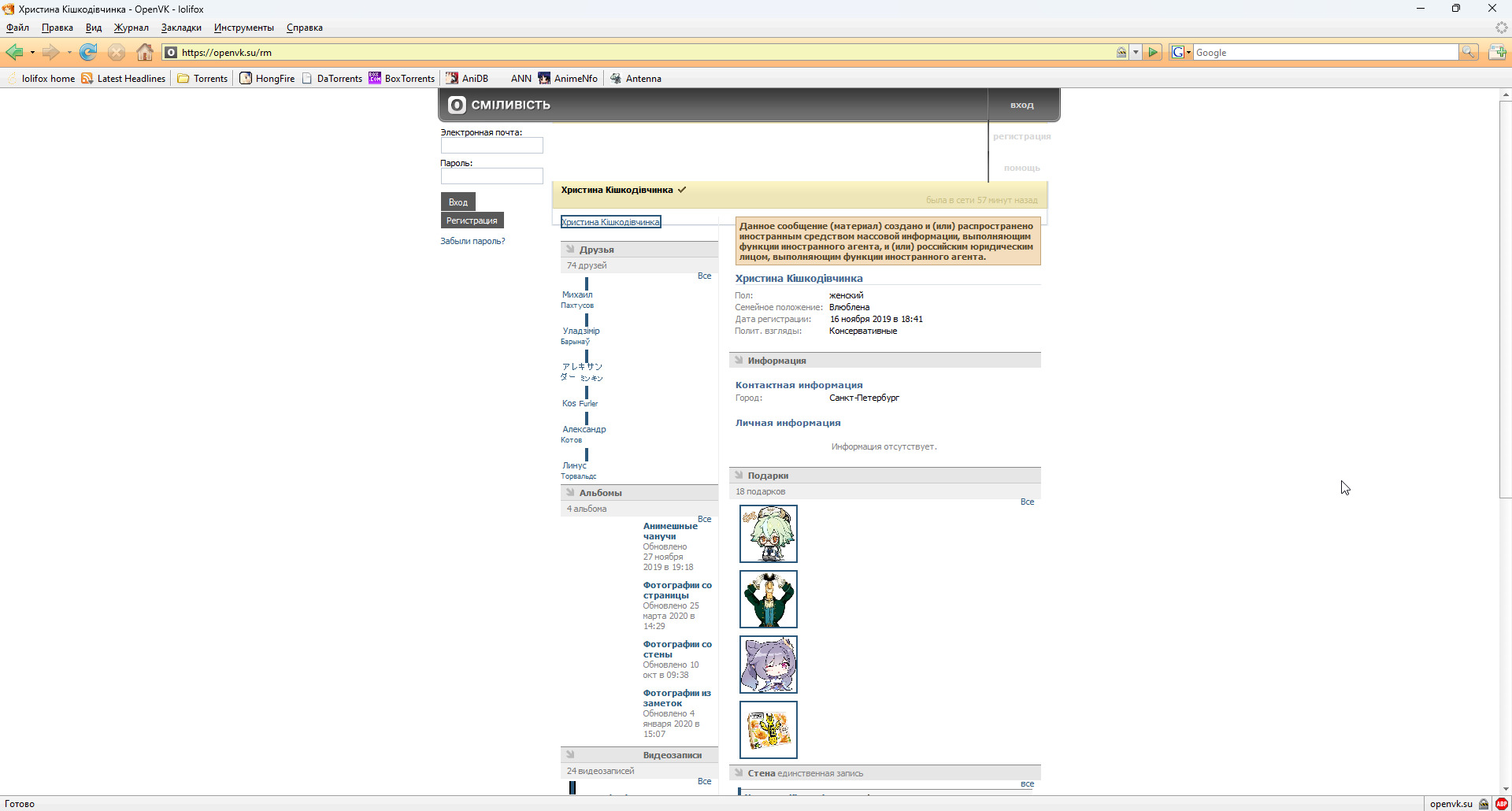Click the вход link in site header
1512x811 pixels.
tap(1022, 105)
